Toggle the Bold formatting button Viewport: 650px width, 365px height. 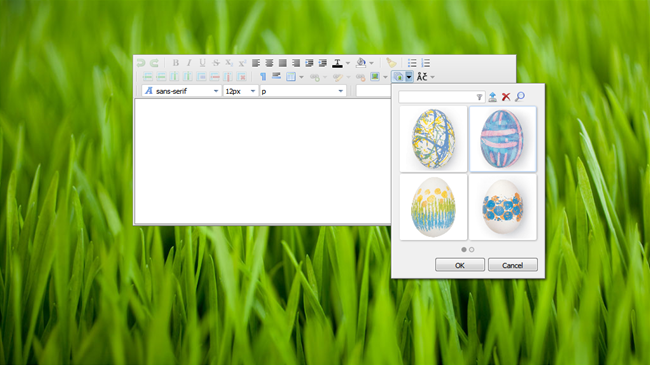click(176, 63)
